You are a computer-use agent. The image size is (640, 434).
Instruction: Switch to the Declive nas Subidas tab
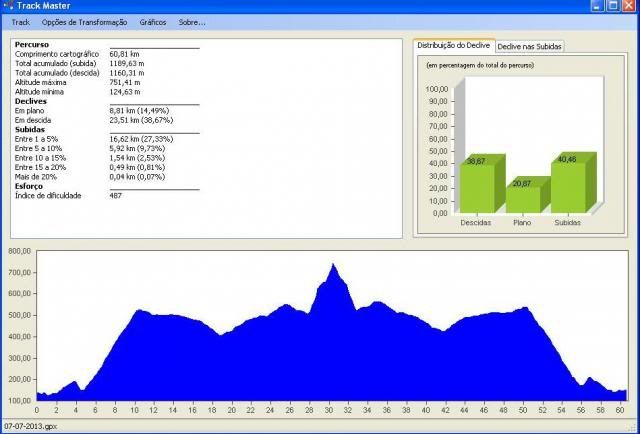coord(530,47)
